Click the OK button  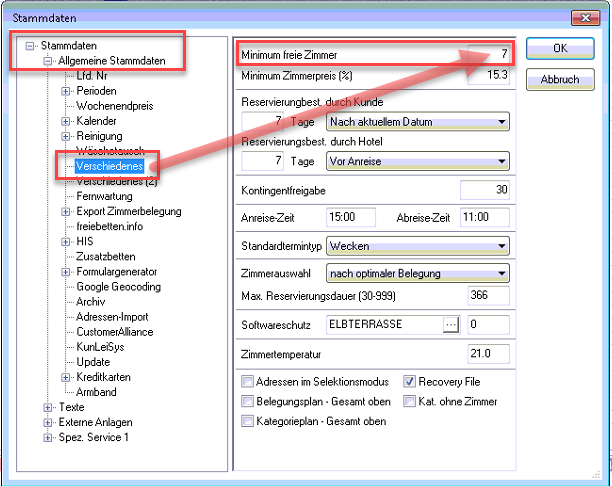(560, 48)
